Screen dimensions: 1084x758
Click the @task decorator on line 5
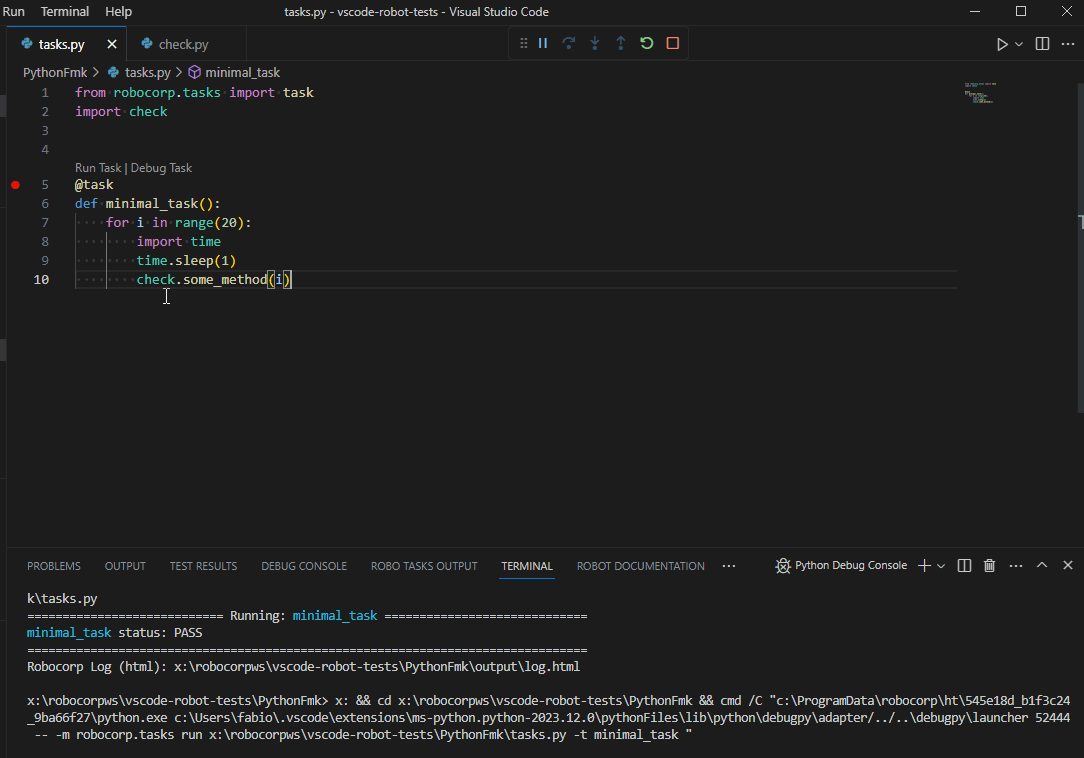pyautogui.click(x=94, y=185)
